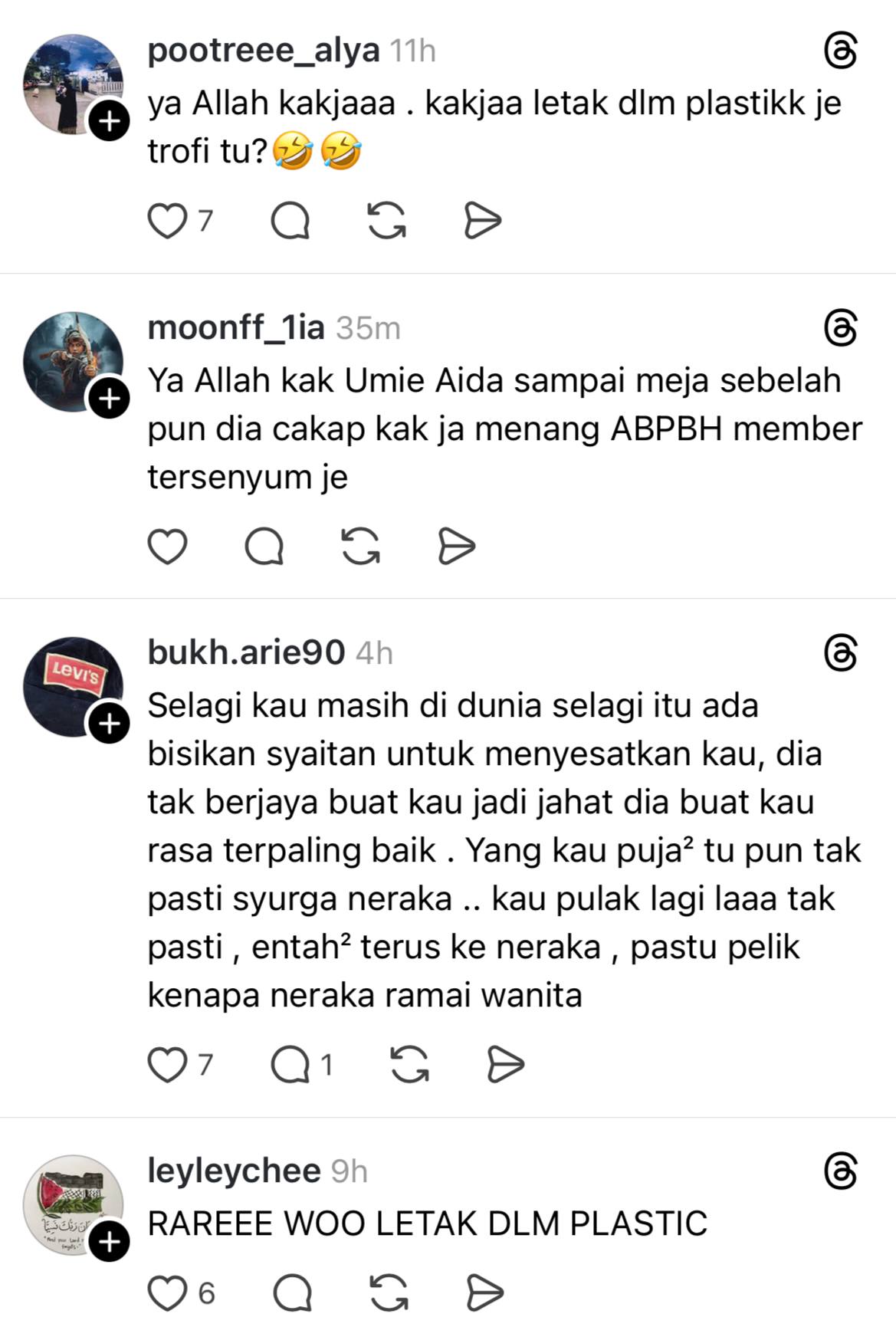Like moonff_1ia's comment
Viewport: 896px width, 1340px height.
tap(167, 547)
